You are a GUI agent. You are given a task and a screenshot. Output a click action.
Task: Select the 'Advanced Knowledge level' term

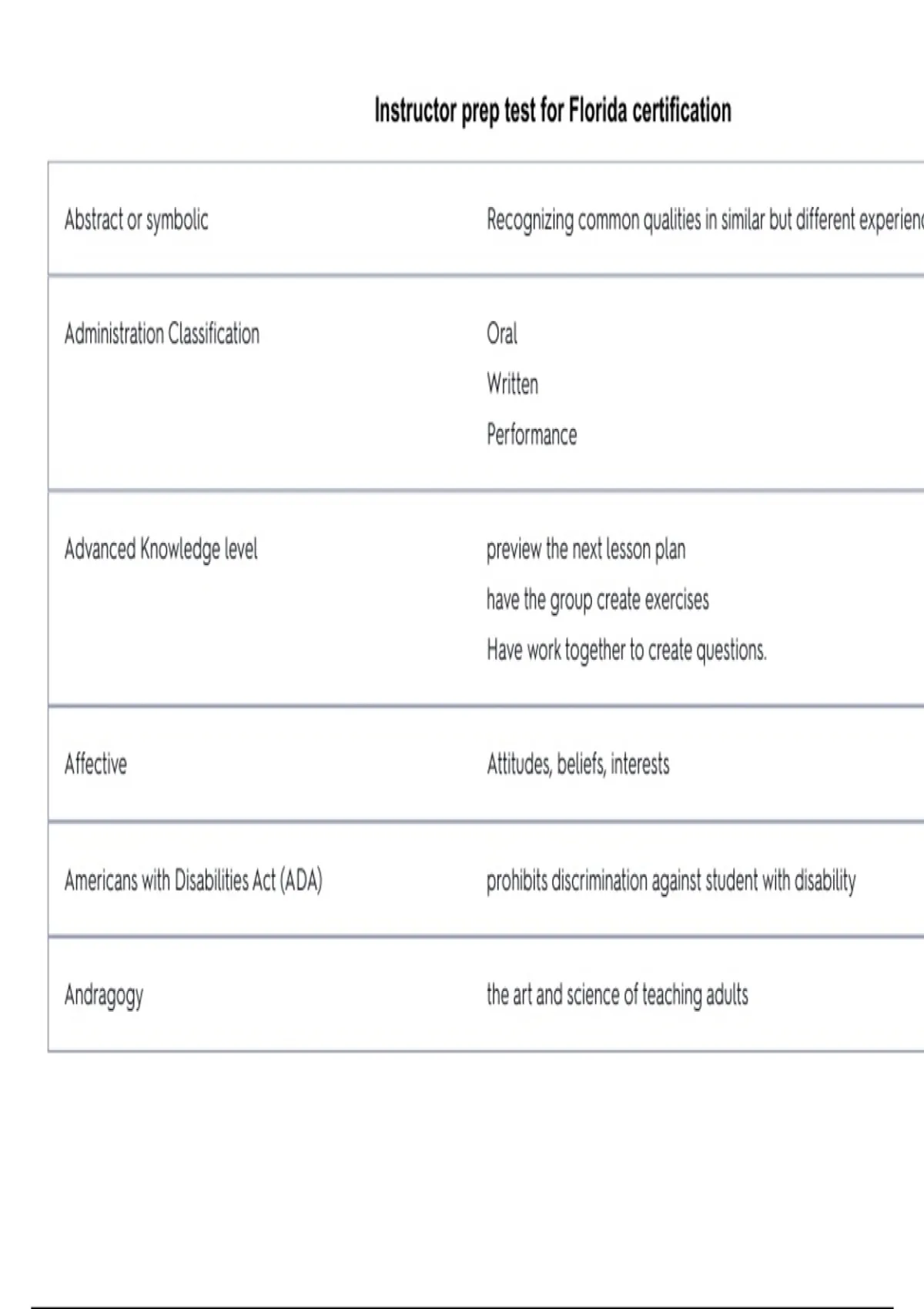161,550
